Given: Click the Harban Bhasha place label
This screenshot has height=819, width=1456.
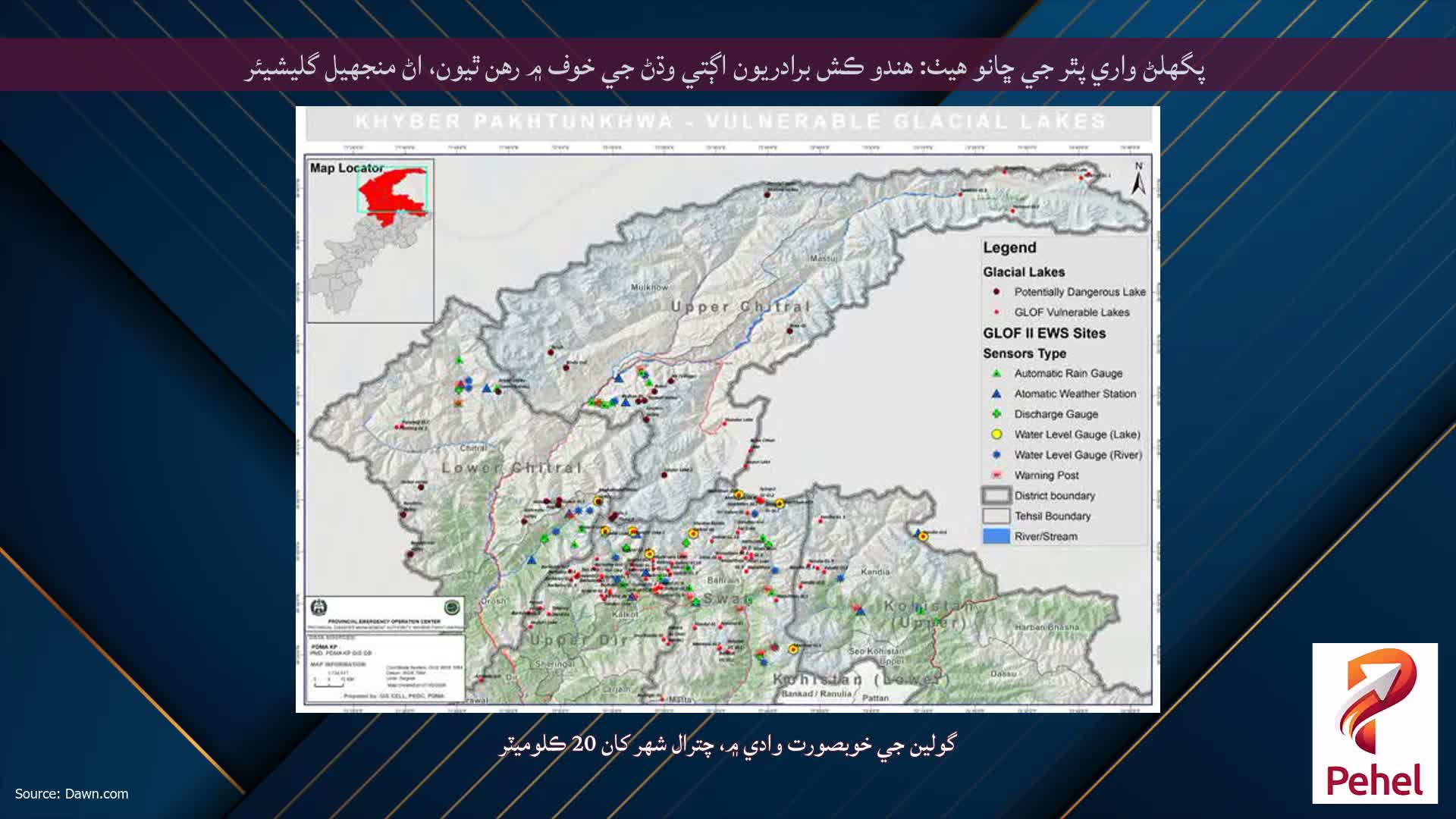Looking at the screenshot, I should pyautogui.click(x=1046, y=627).
